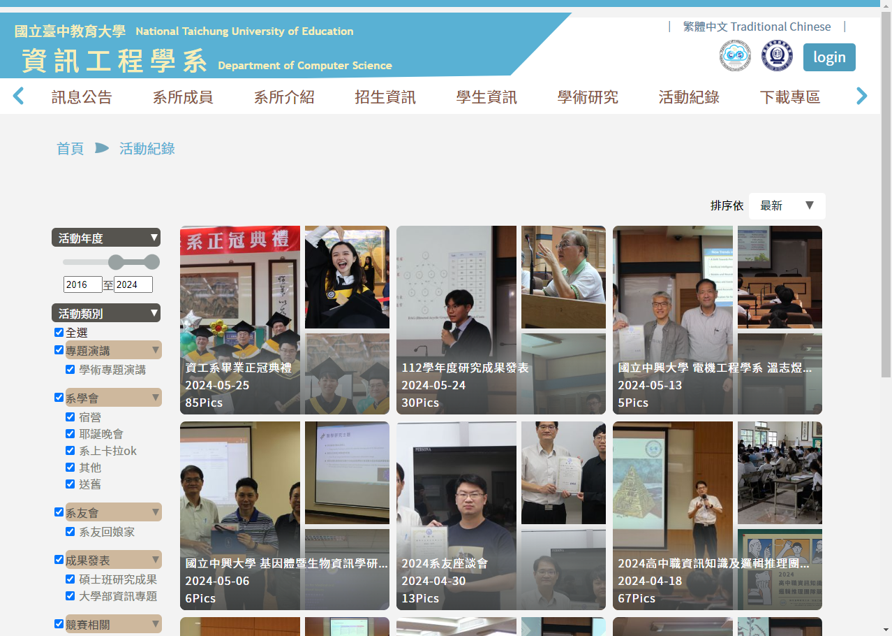Click the right year slider handle
Screen dimensions: 892x636
click(152, 262)
